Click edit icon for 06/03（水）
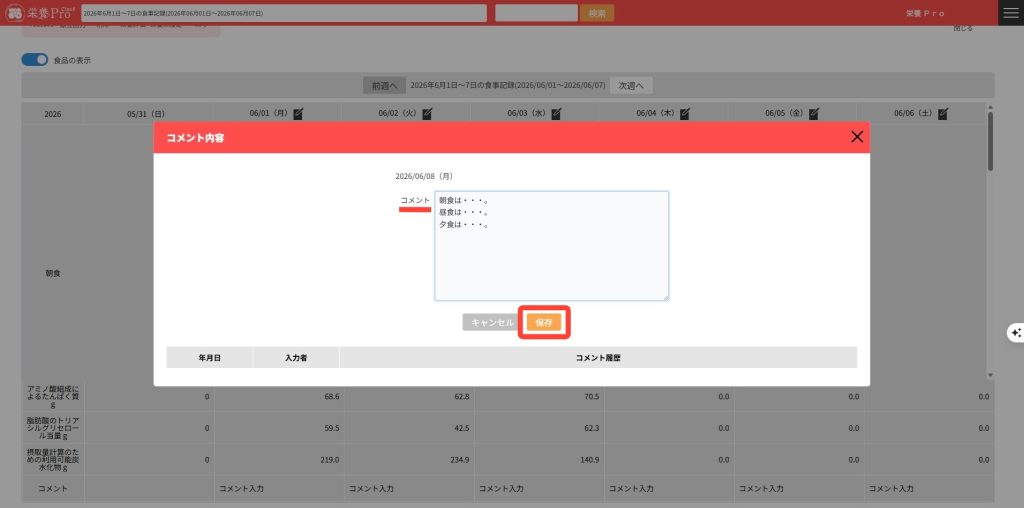This screenshot has width=1024, height=508. [x=556, y=114]
